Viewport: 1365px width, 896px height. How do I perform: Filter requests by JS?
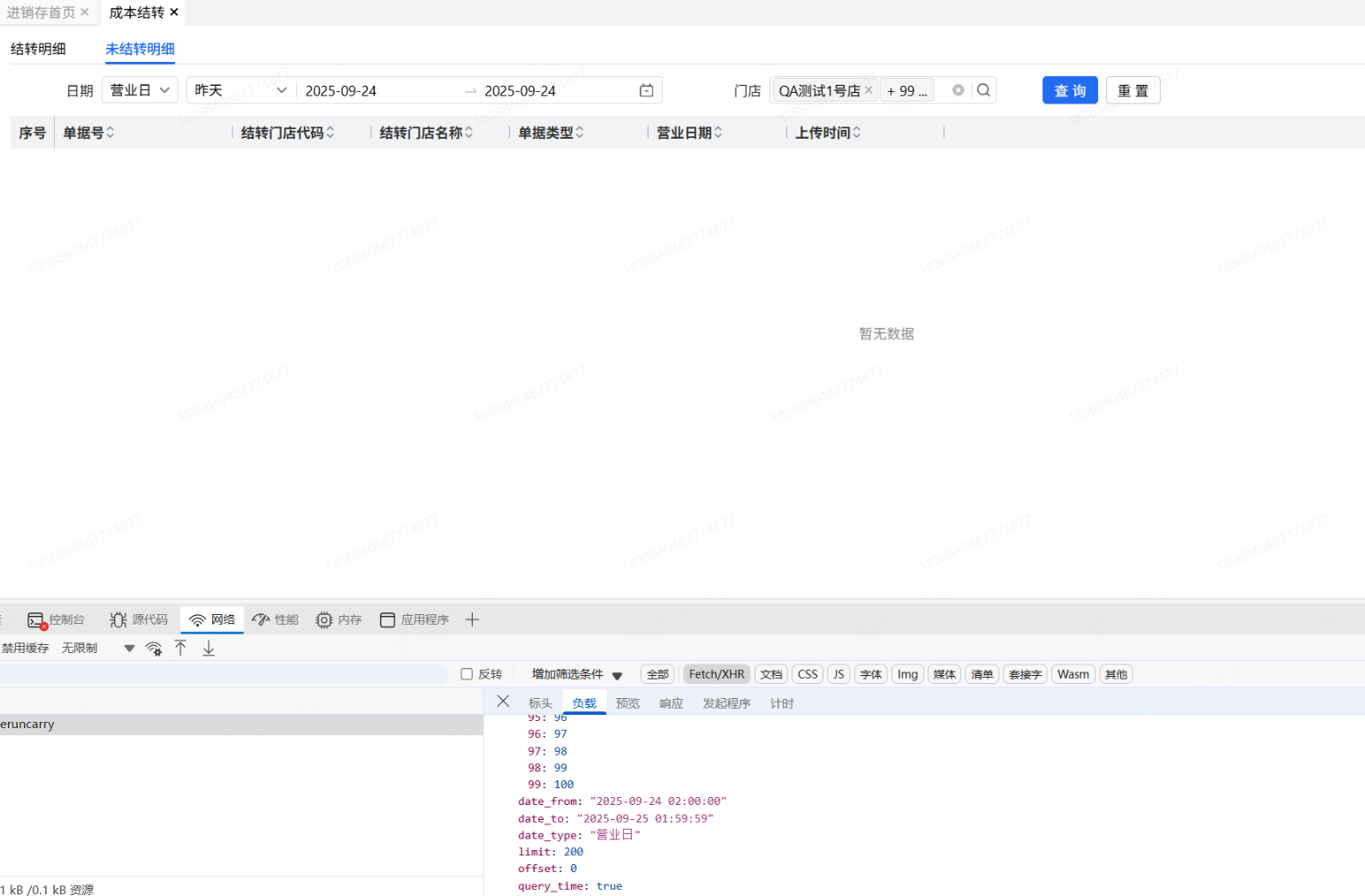click(838, 674)
